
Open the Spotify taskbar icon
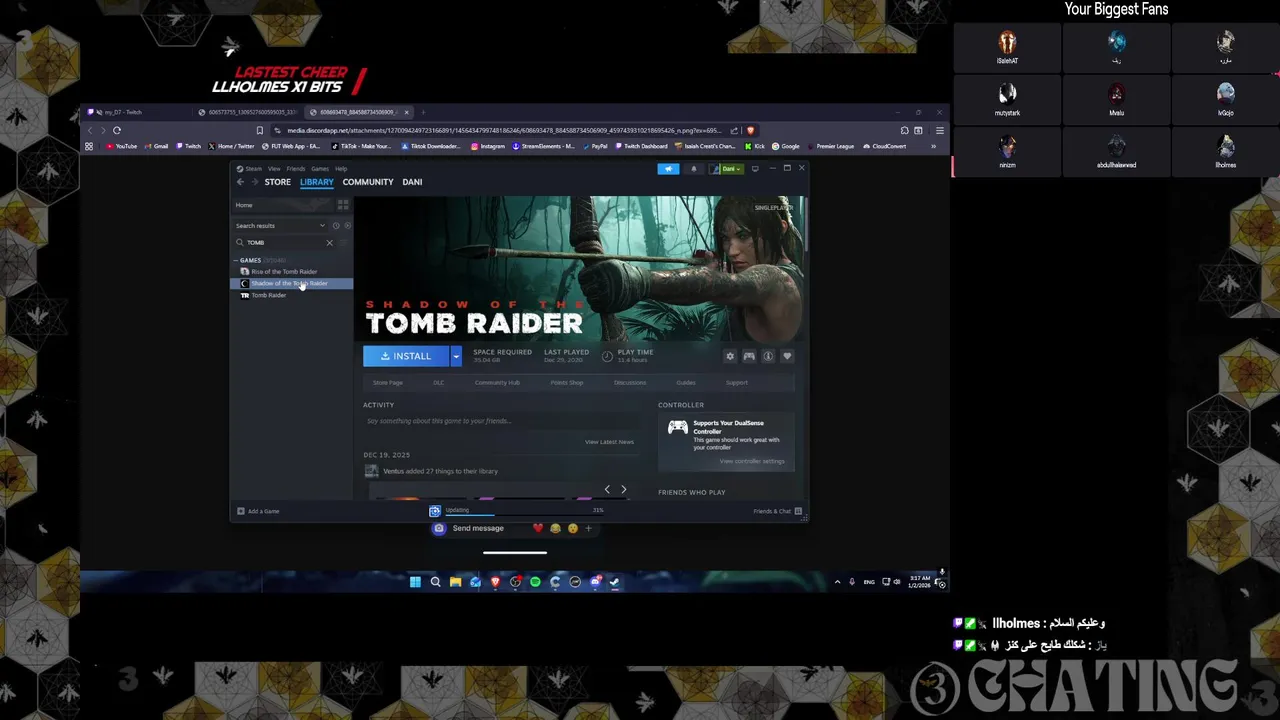point(535,582)
